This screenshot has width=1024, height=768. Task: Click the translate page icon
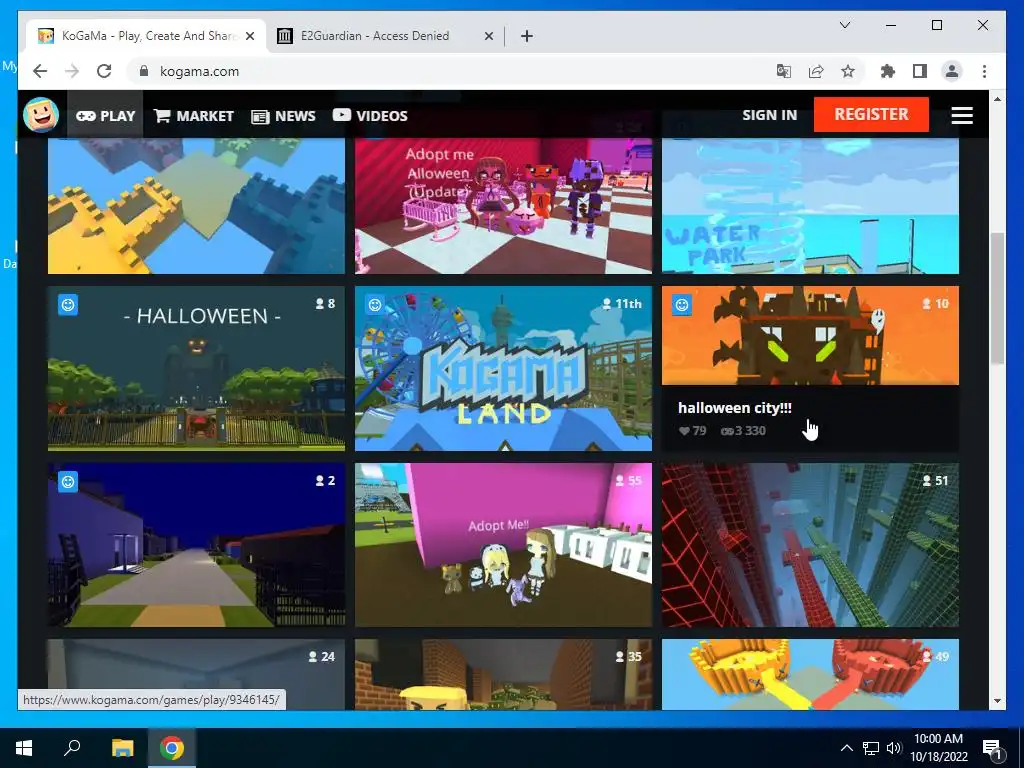pos(784,71)
